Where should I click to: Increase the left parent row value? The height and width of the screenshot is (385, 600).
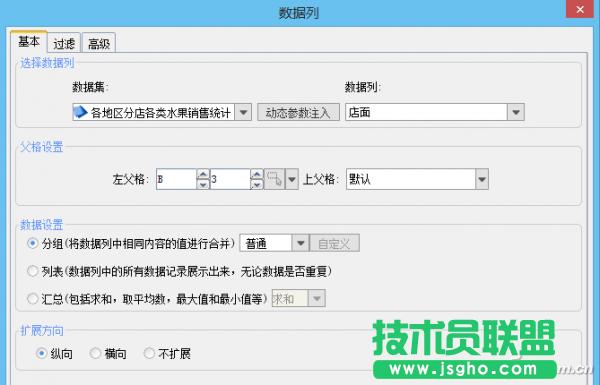(257, 175)
